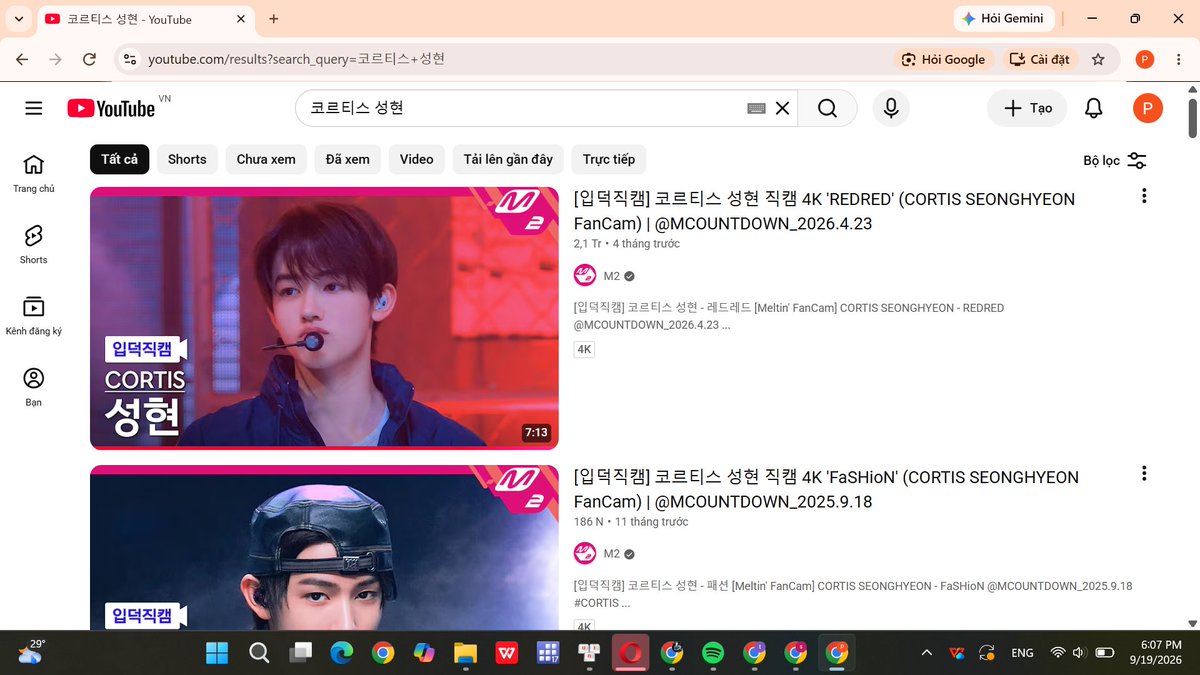Viewport: 1200px width, 675px height.
Task: Select the Tải lên gần đây chip
Action: (508, 159)
